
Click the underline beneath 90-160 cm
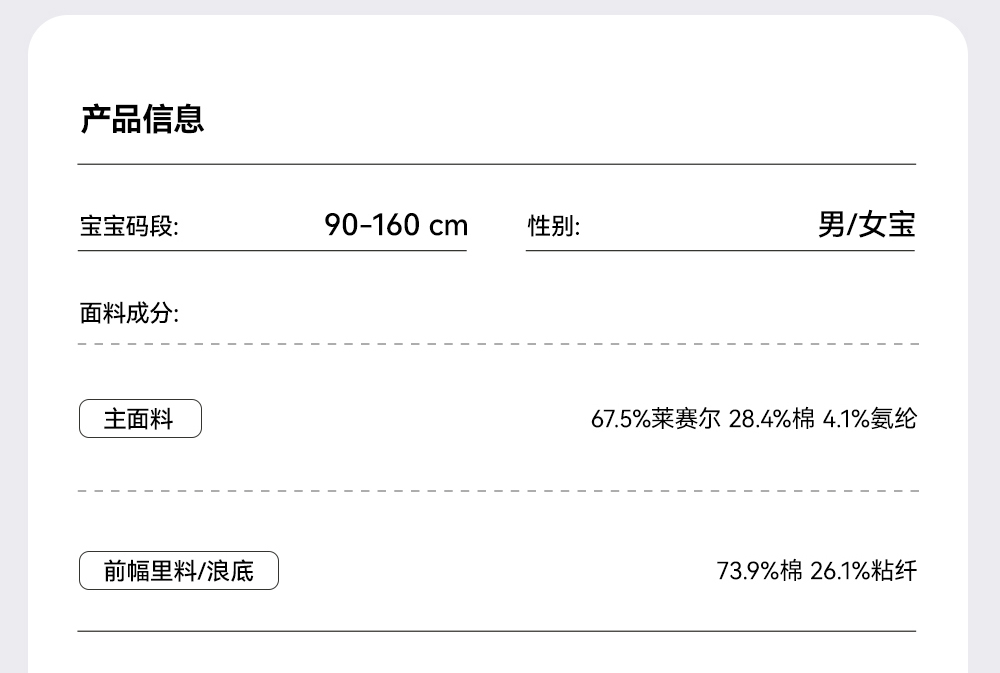coord(272,251)
